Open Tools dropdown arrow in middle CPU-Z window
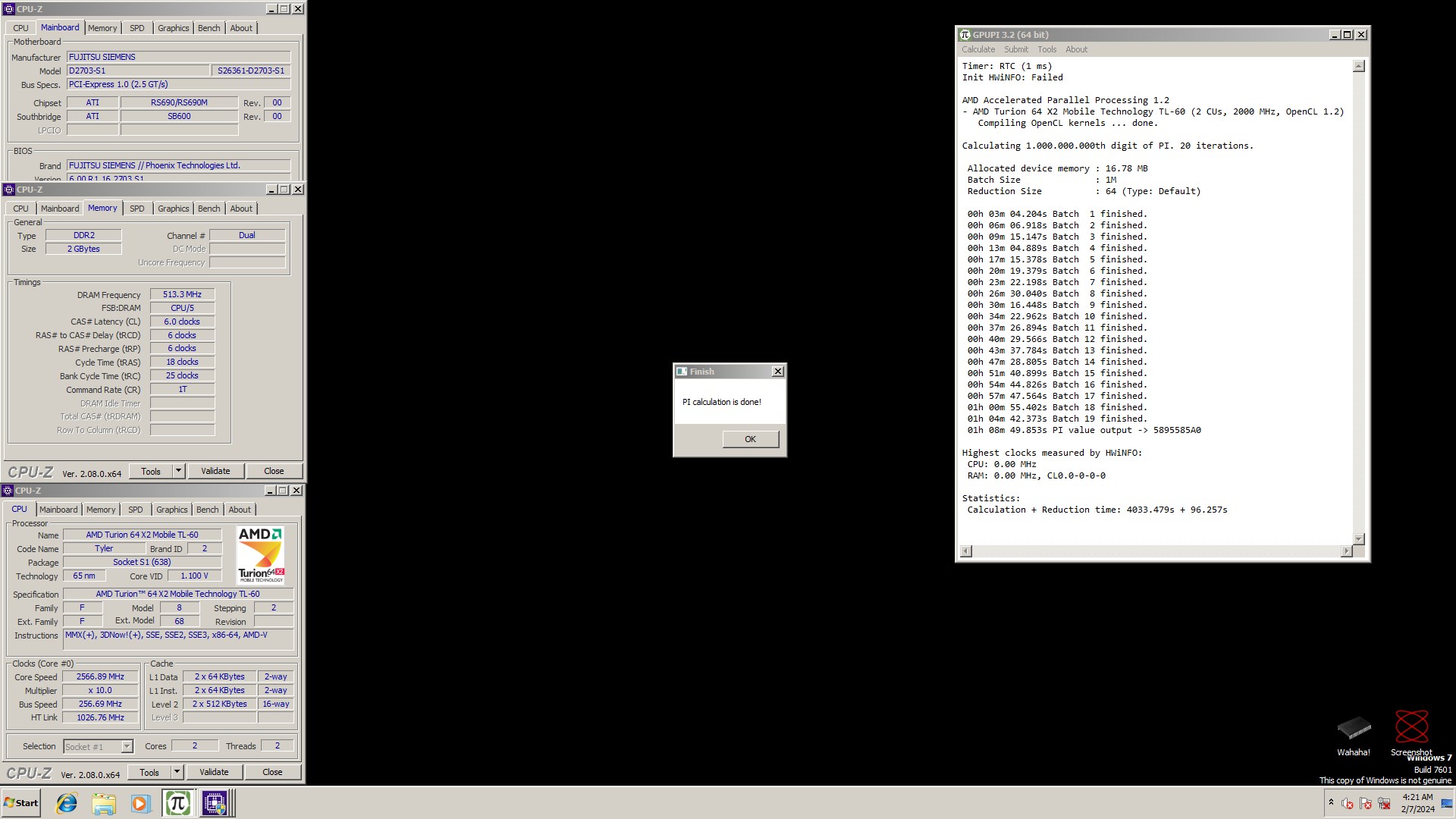 178,471
